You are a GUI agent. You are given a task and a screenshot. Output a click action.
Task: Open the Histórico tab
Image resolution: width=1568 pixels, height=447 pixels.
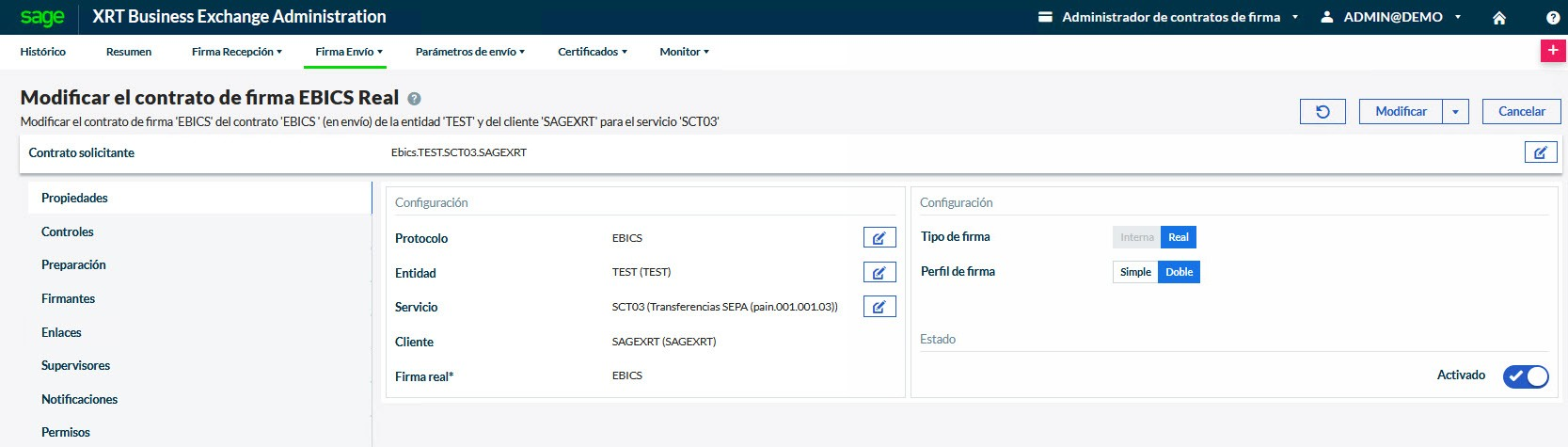43,52
